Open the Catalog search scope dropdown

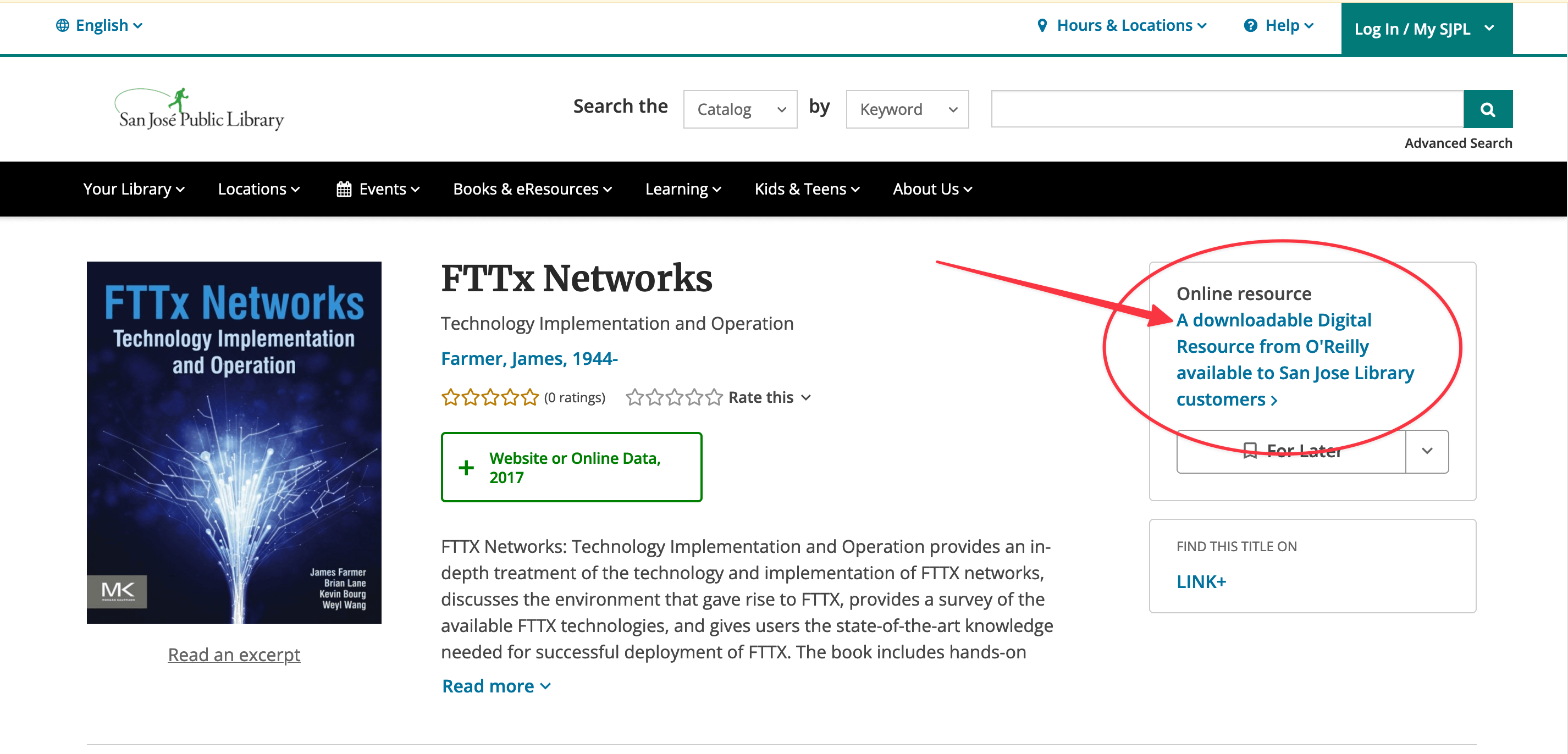740,109
